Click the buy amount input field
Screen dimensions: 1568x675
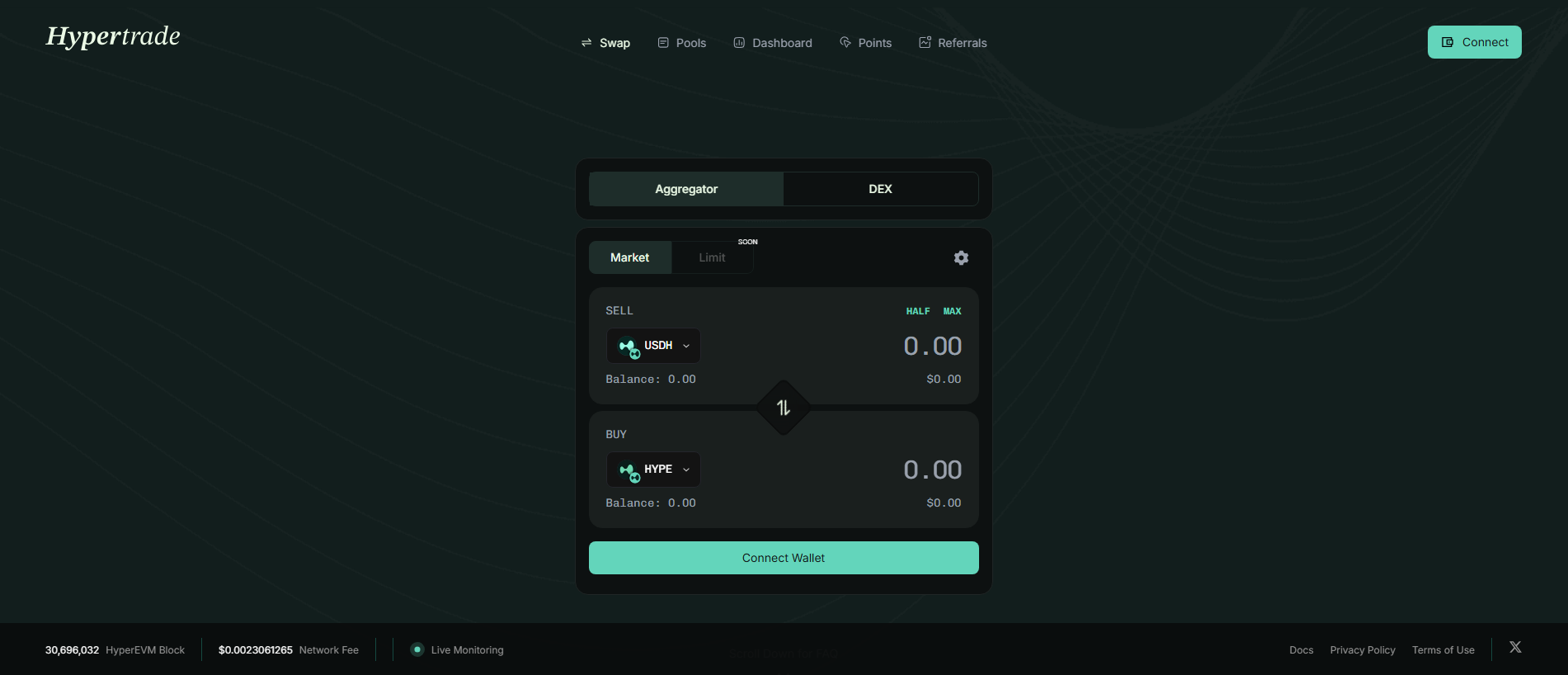coord(933,470)
